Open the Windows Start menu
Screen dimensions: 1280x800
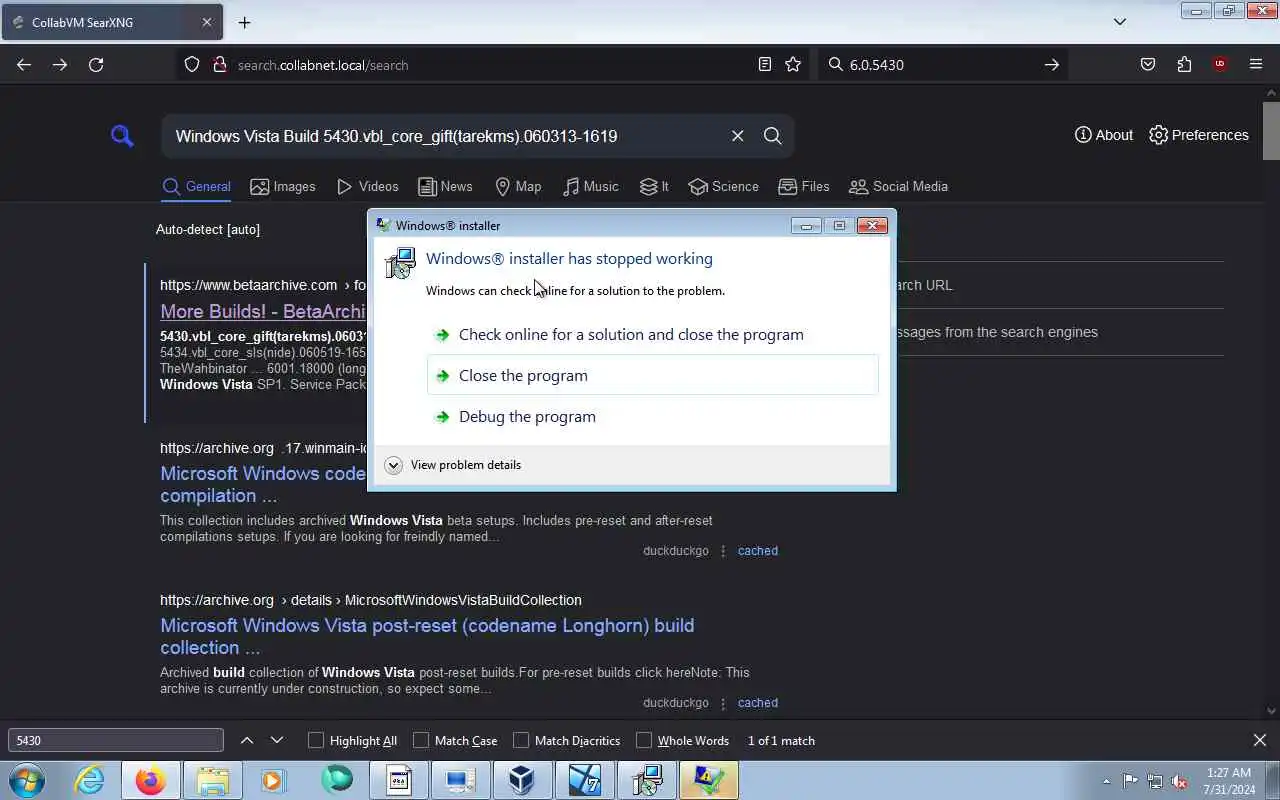pos(27,780)
